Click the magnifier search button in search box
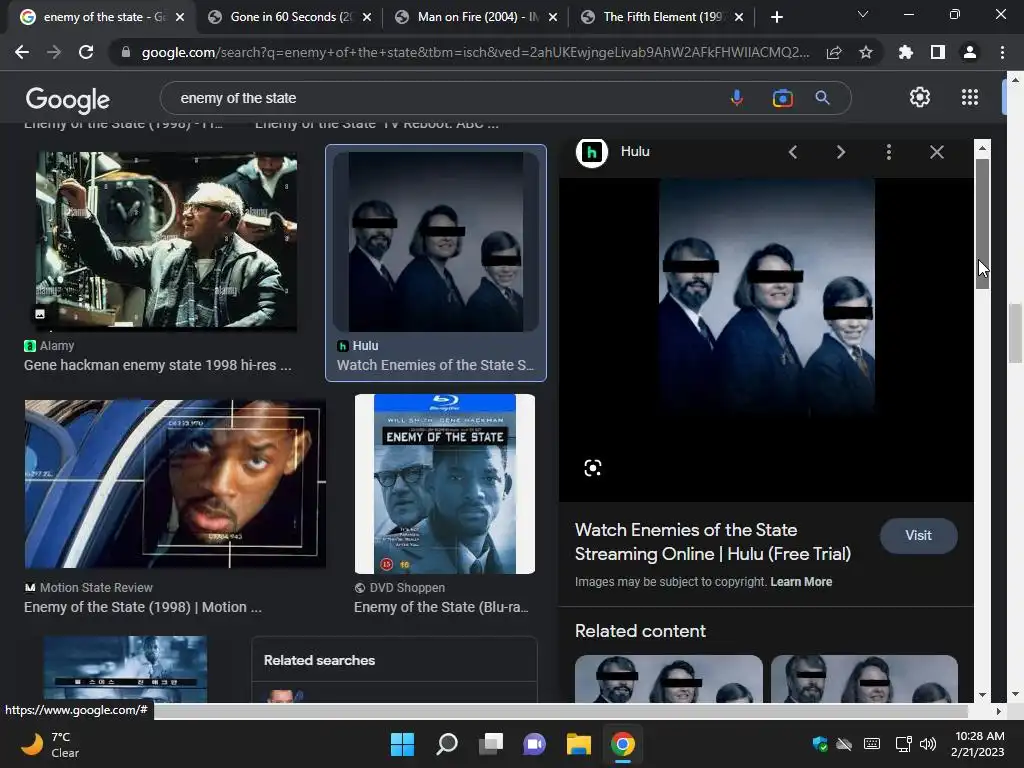Screen dimensions: 1024x768 click(x=822, y=98)
